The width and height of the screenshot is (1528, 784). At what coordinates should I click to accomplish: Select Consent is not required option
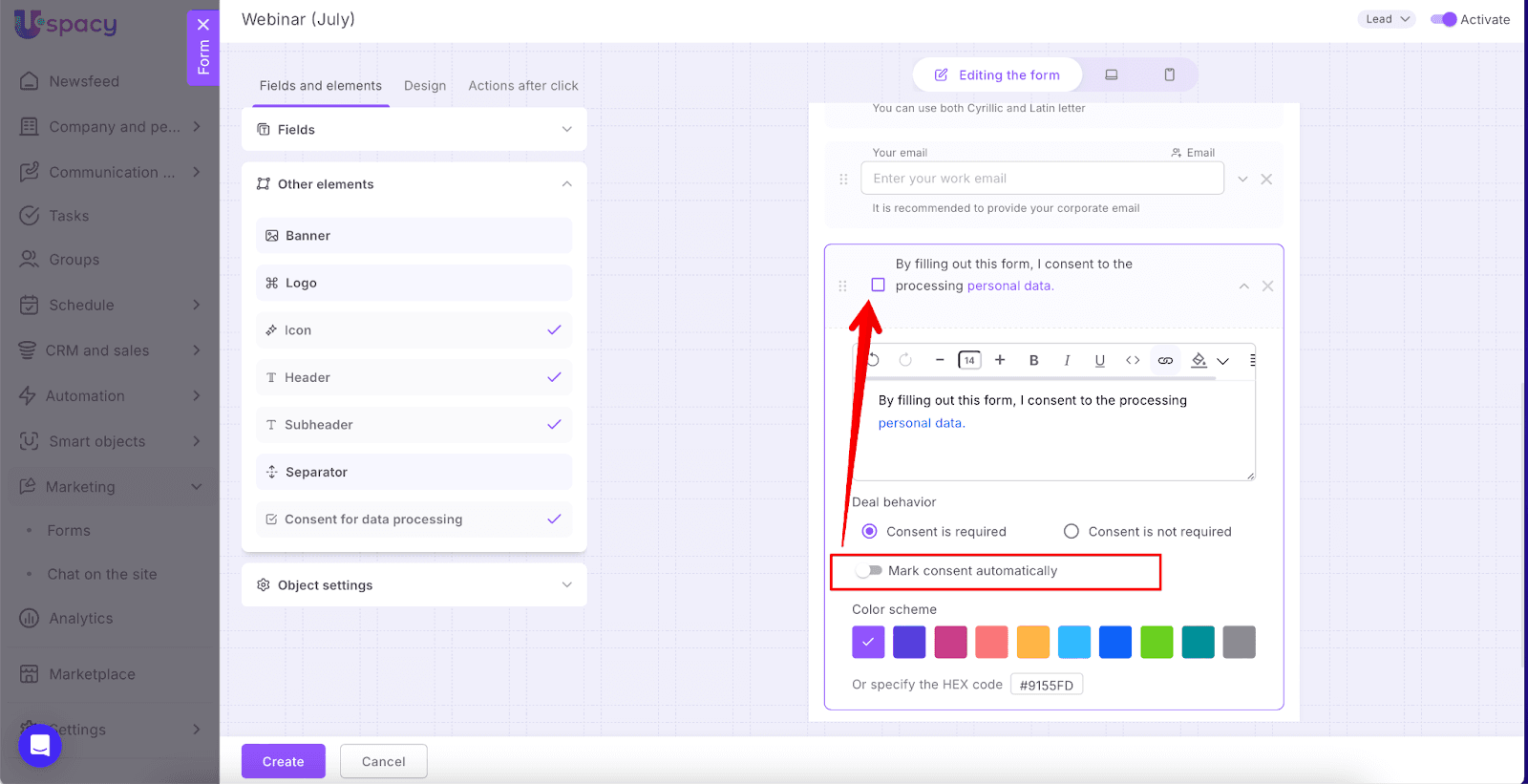coord(1072,531)
